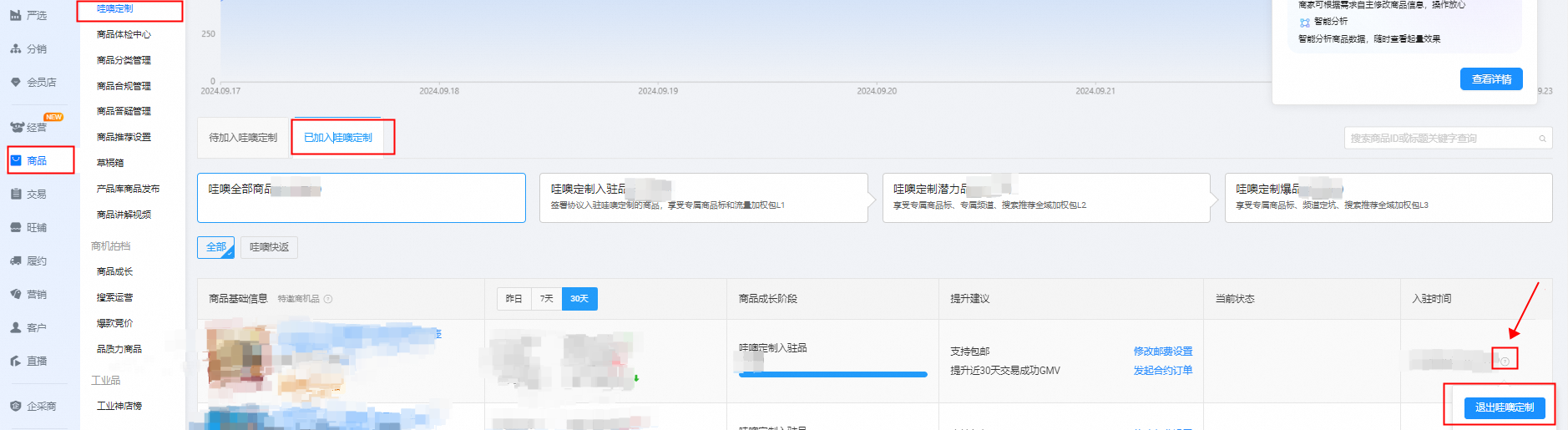The width and height of the screenshot is (1568, 430).
Task: Open 草稿箱 submenu item
Action: (x=110, y=163)
